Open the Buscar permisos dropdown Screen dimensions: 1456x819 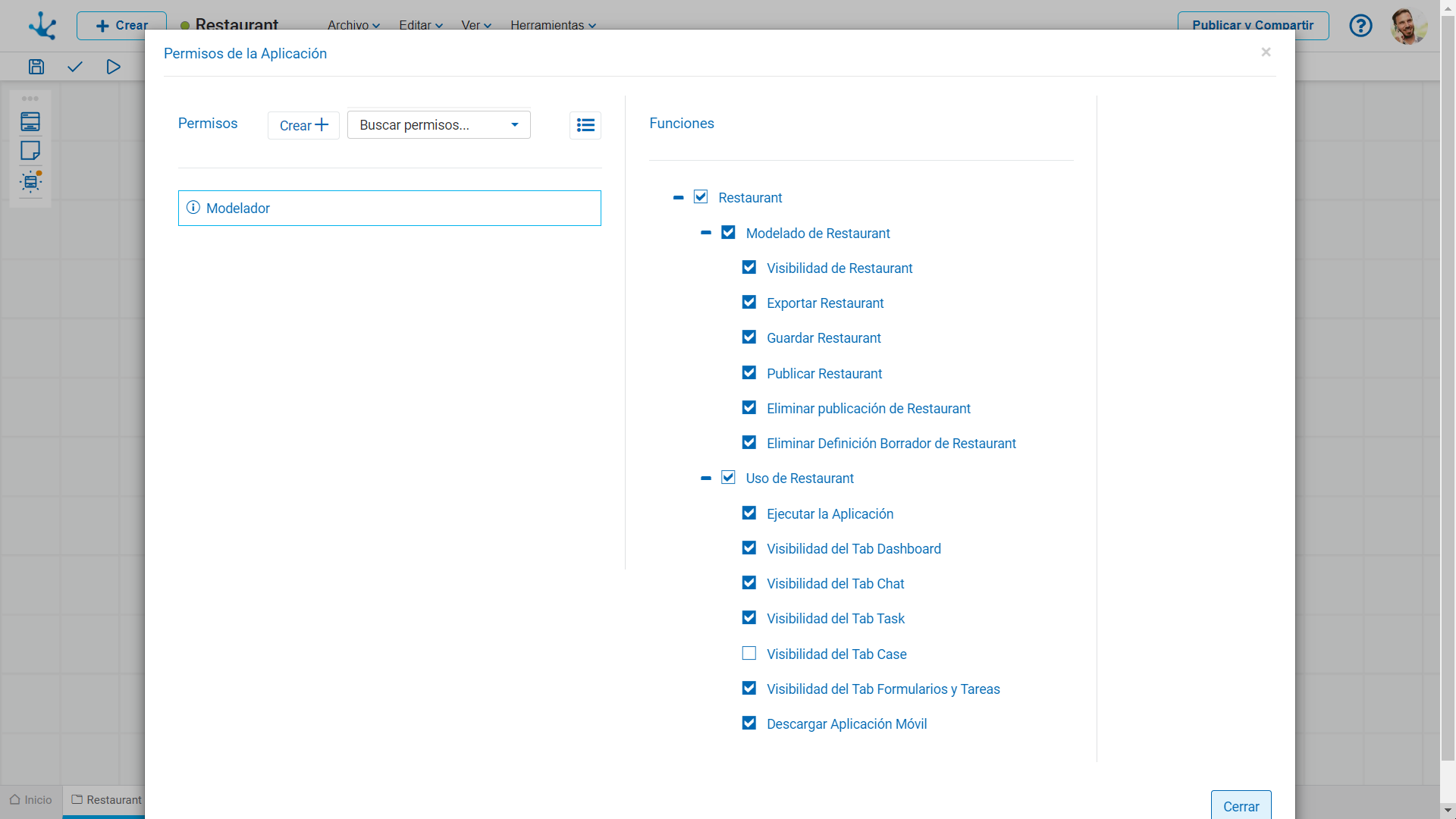click(x=438, y=125)
